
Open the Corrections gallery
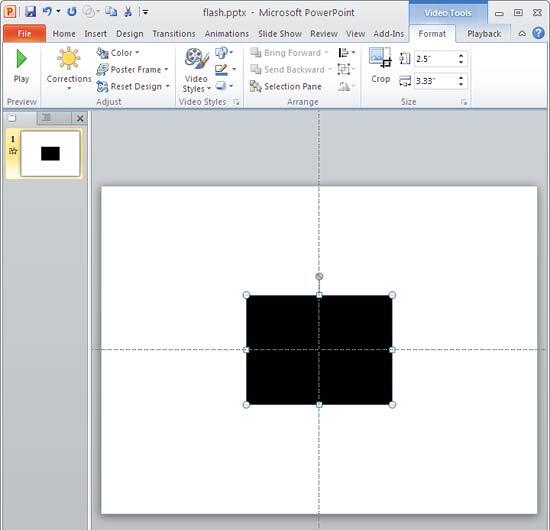[x=69, y=69]
